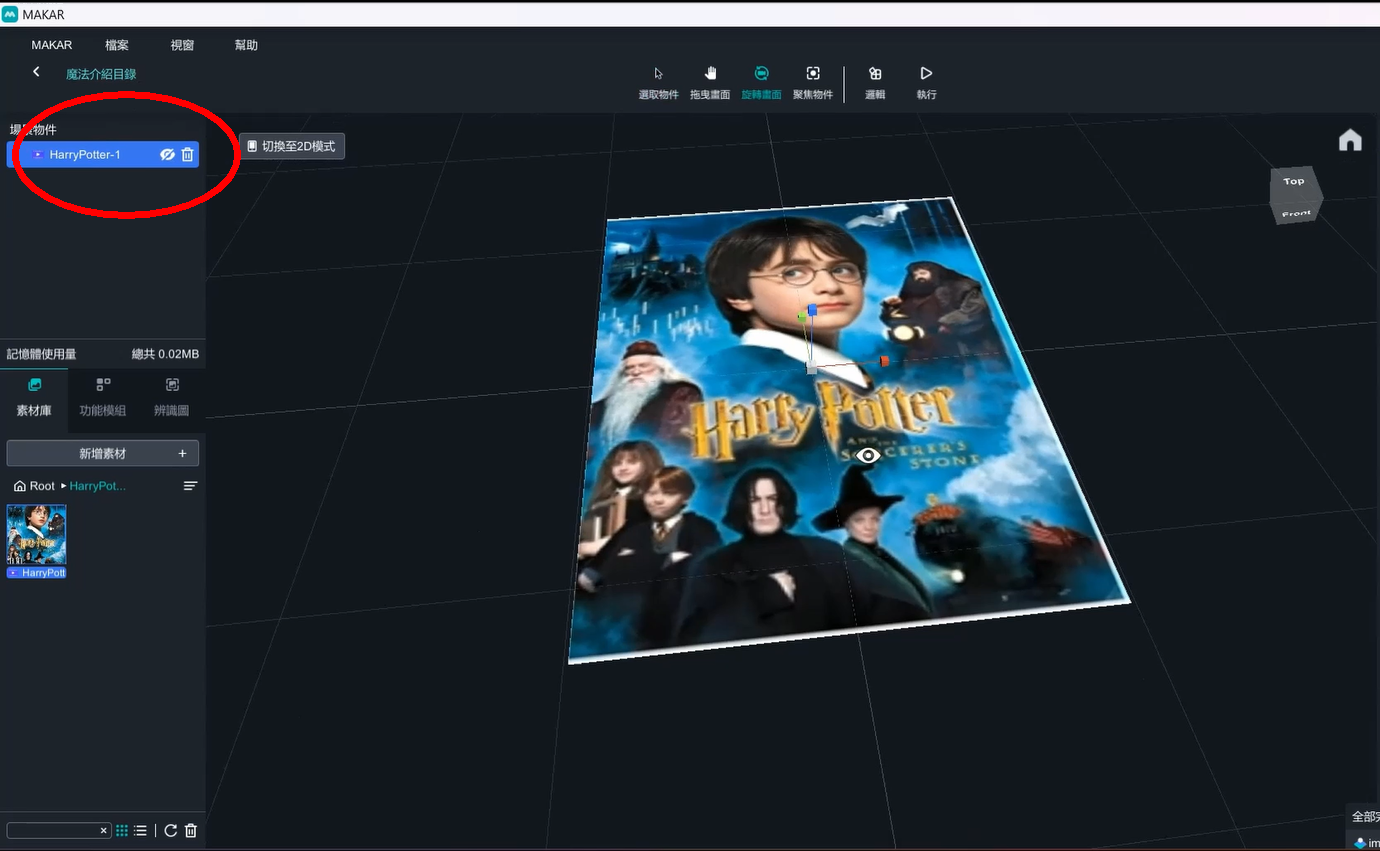Viewport: 1380px width, 851px height.
Task: Delete the HarryPotter-1 scene object
Action: pos(187,155)
